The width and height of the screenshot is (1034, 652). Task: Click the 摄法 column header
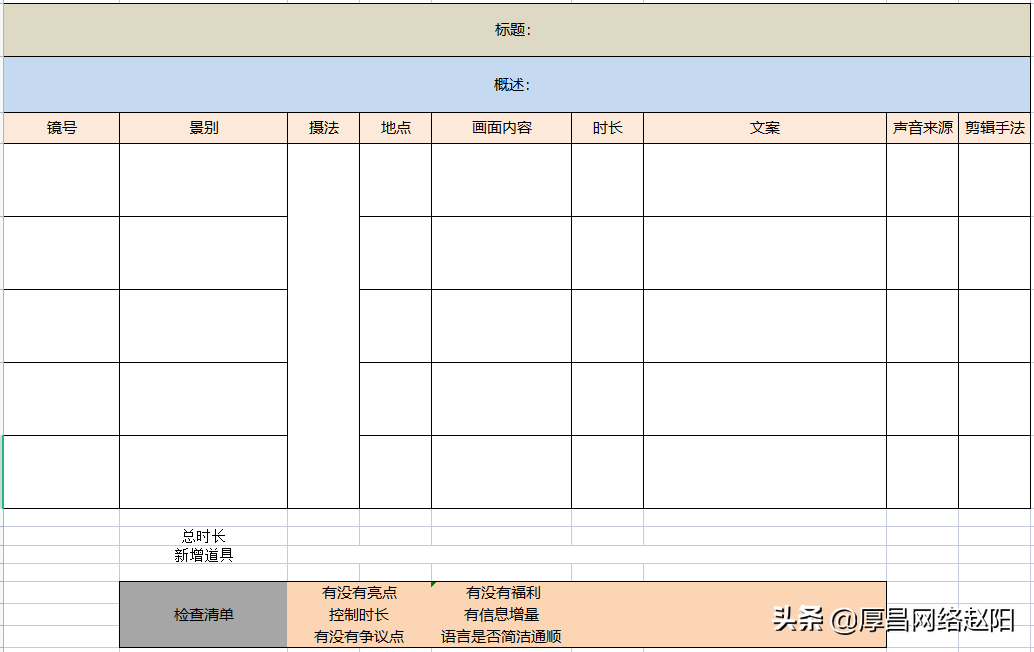coord(323,128)
